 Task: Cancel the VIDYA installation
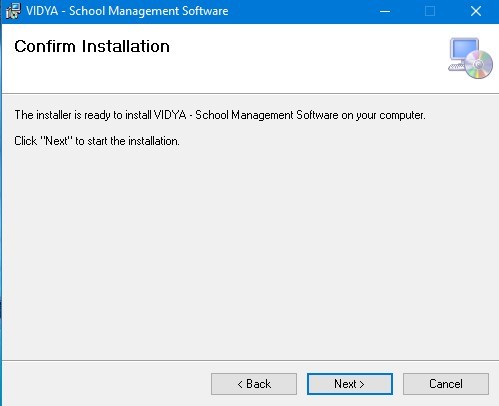point(446,384)
